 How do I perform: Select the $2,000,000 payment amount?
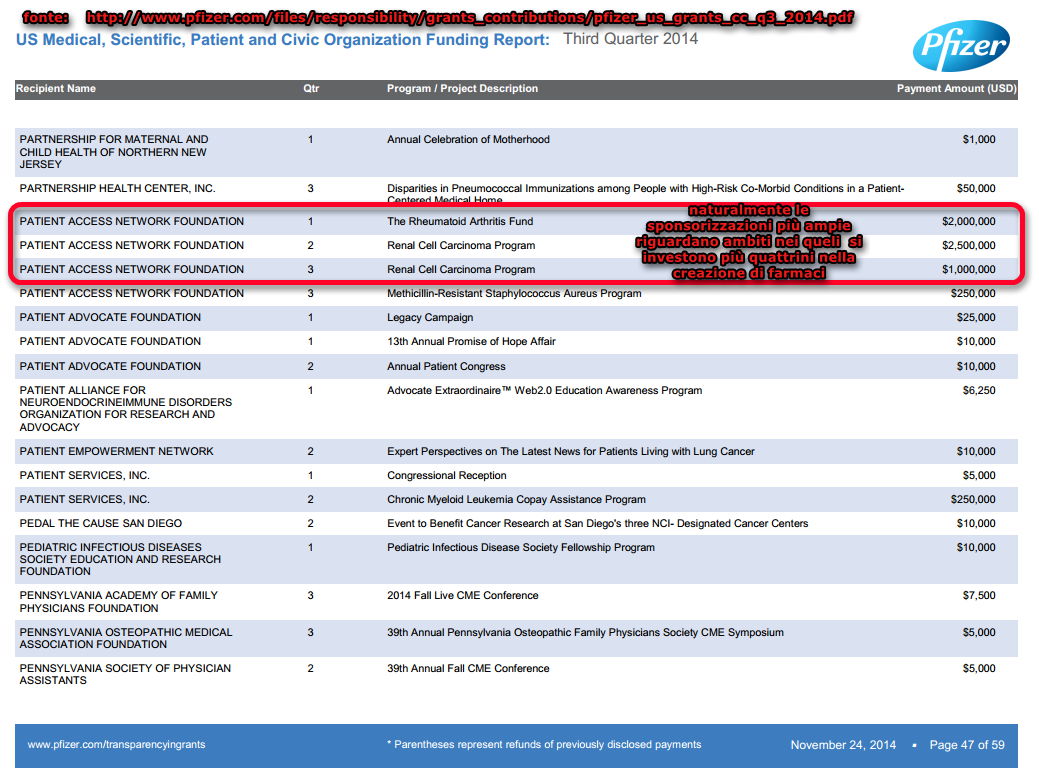pos(969,221)
